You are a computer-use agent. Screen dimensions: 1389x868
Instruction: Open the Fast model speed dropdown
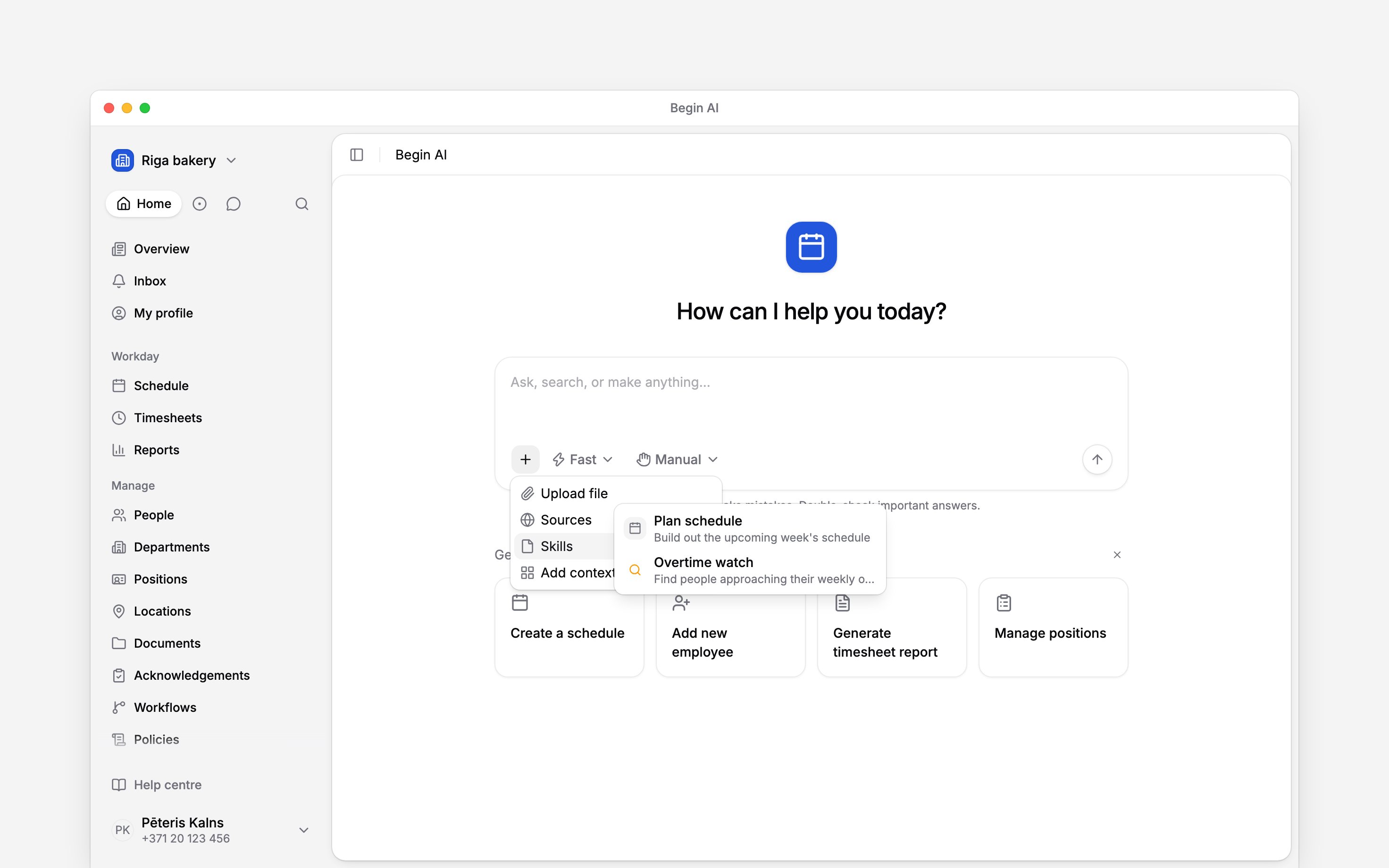pos(582,459)
